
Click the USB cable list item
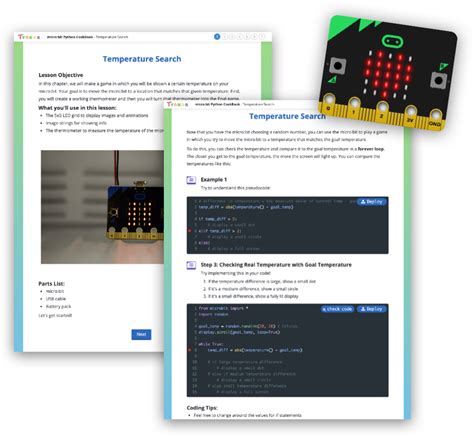56,299
